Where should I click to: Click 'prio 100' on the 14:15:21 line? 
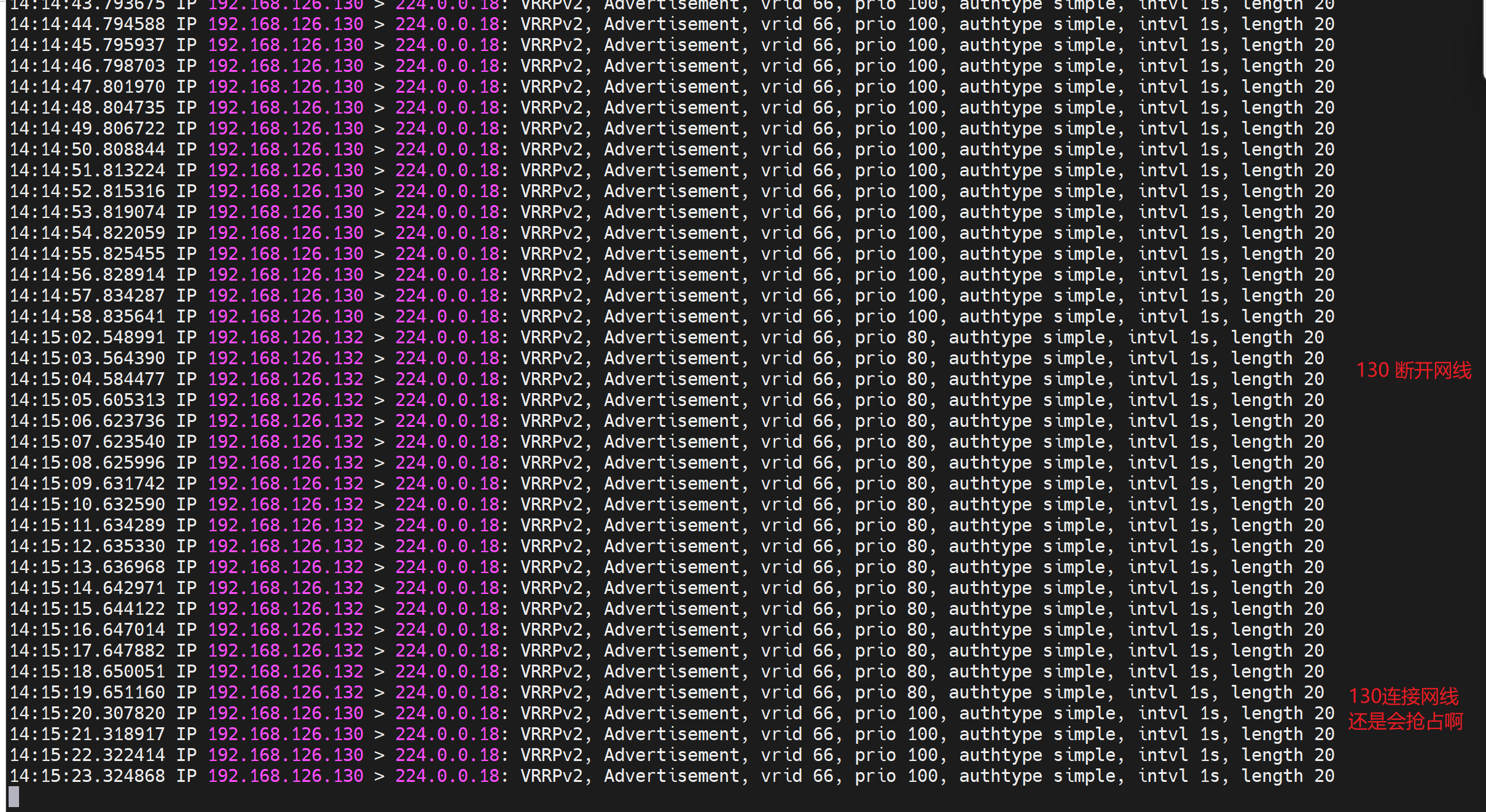pos(896,734)
